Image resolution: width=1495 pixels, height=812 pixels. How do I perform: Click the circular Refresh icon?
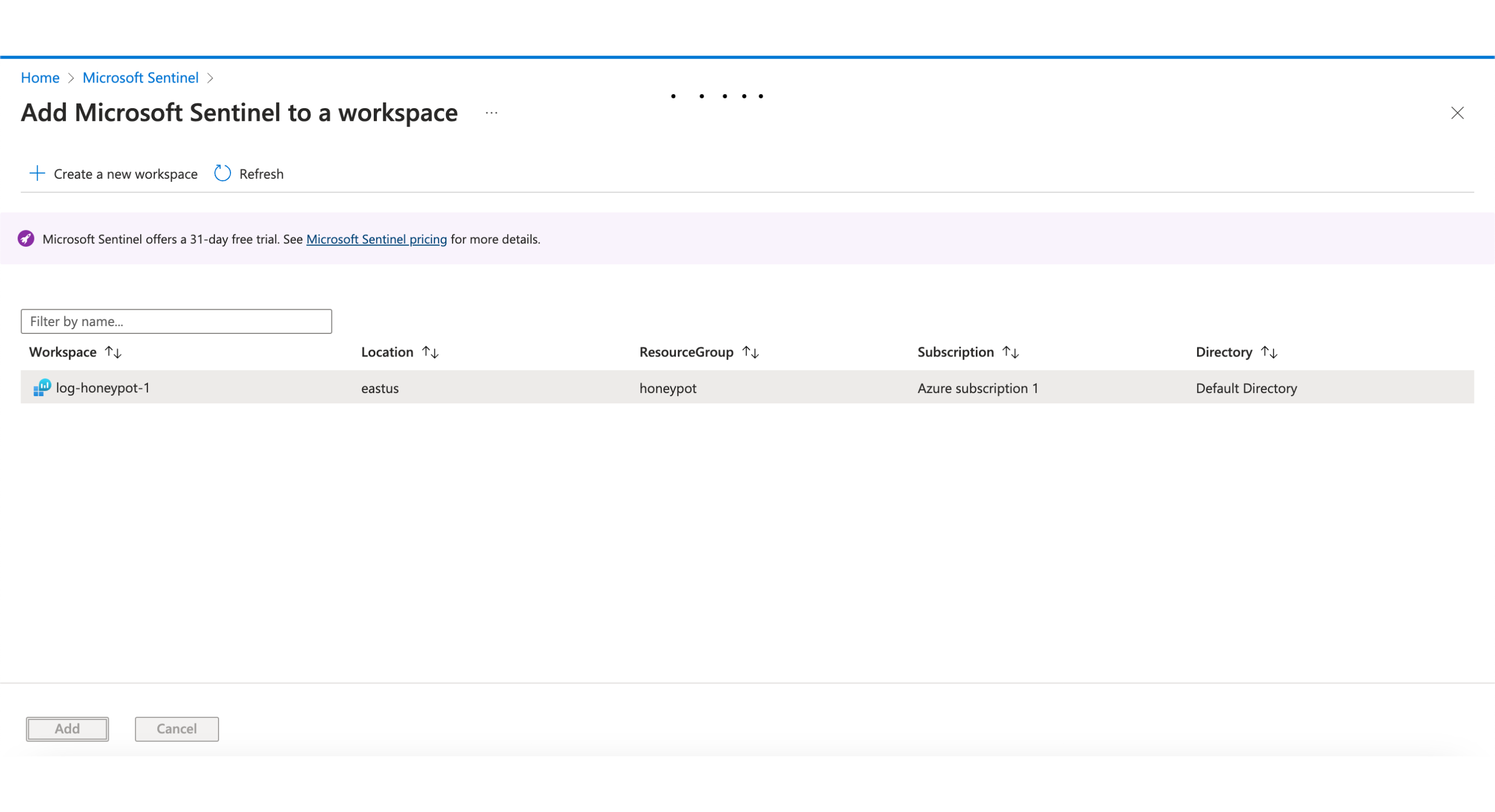tap(222, 173)
